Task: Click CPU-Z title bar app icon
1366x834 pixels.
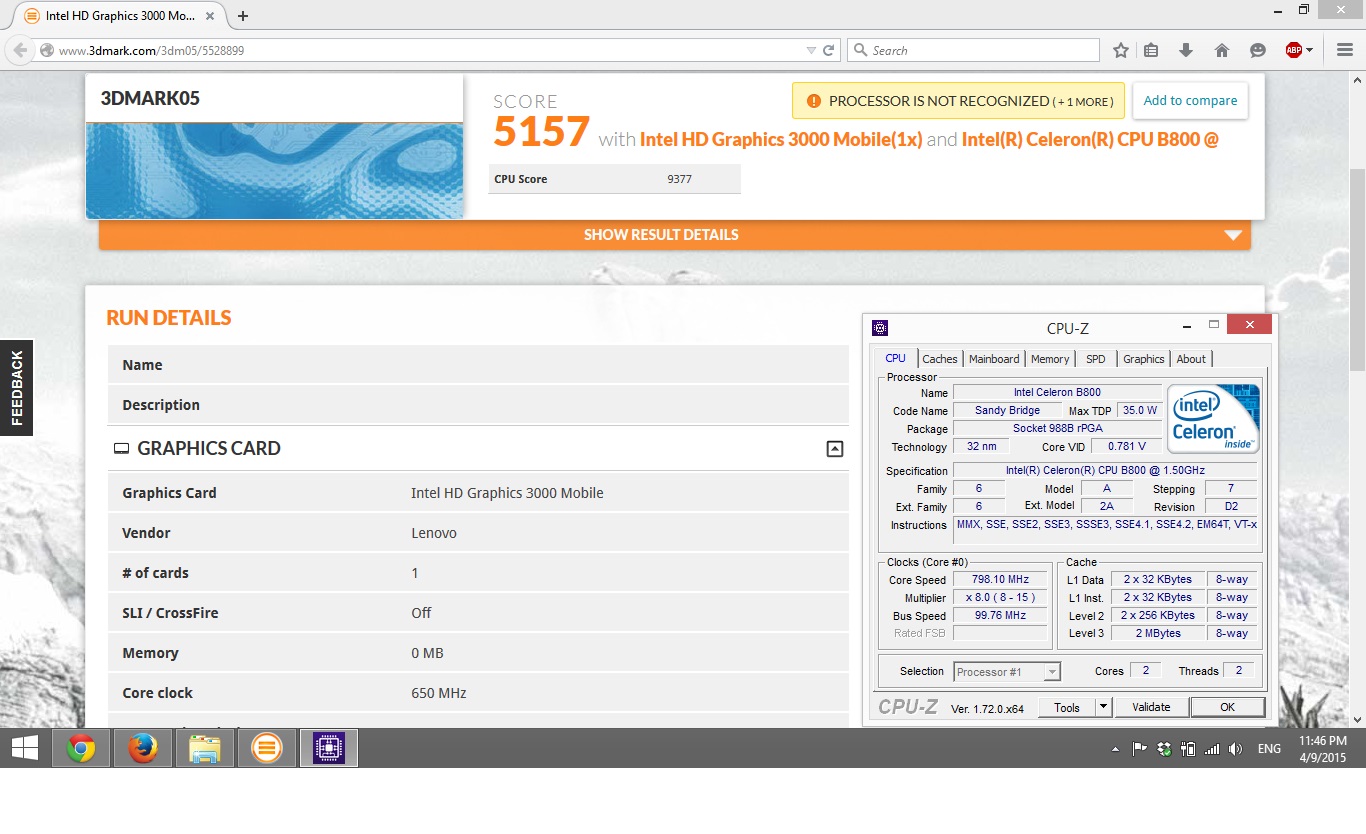Action: 880,327
